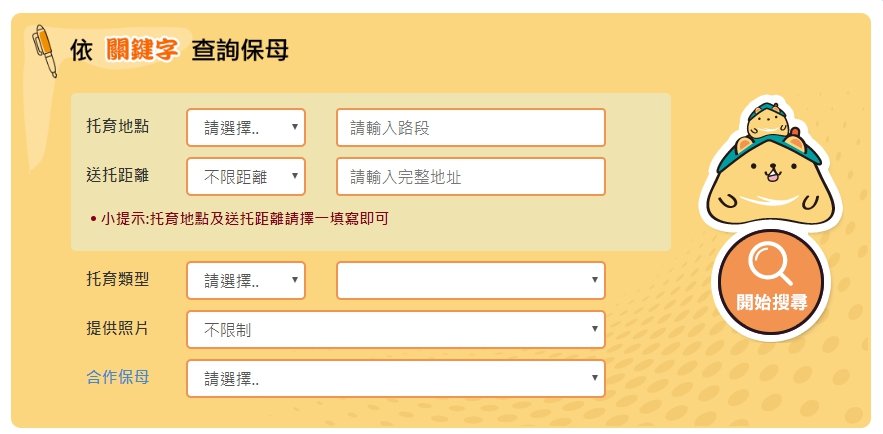Click the 托育類型 field label
Screen dimensions: 883x434
[118, 279]
